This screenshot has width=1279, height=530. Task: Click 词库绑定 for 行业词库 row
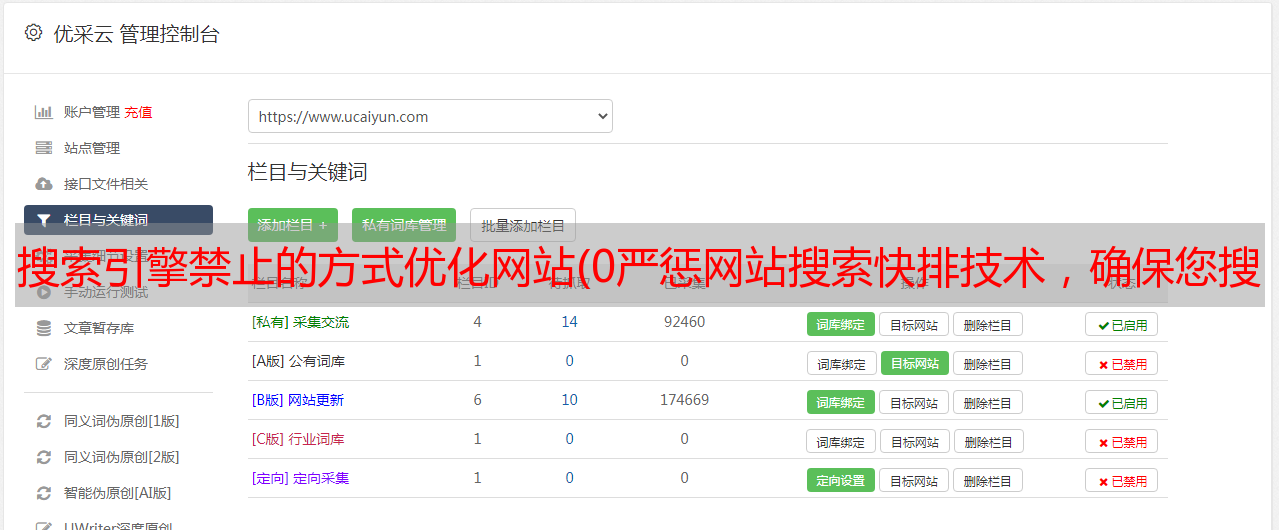(841, 441)
